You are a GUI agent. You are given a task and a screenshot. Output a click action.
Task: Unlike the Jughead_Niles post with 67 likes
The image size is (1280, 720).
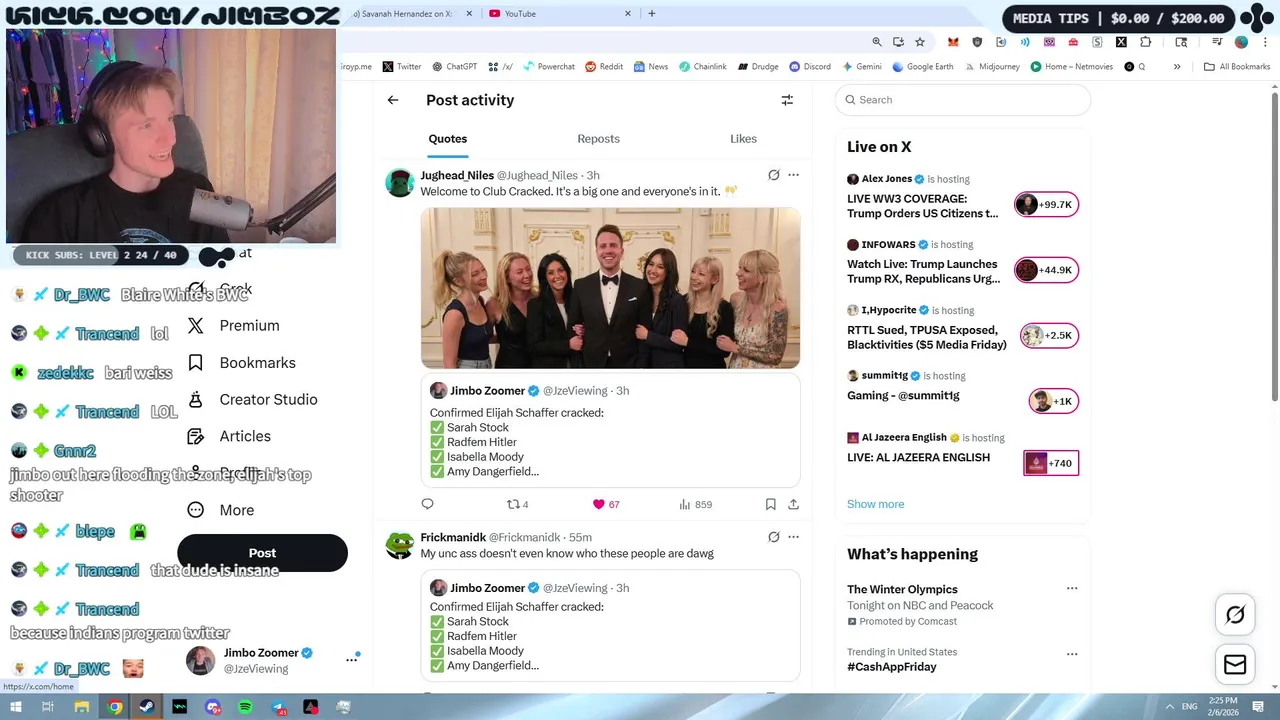(605, 504)
